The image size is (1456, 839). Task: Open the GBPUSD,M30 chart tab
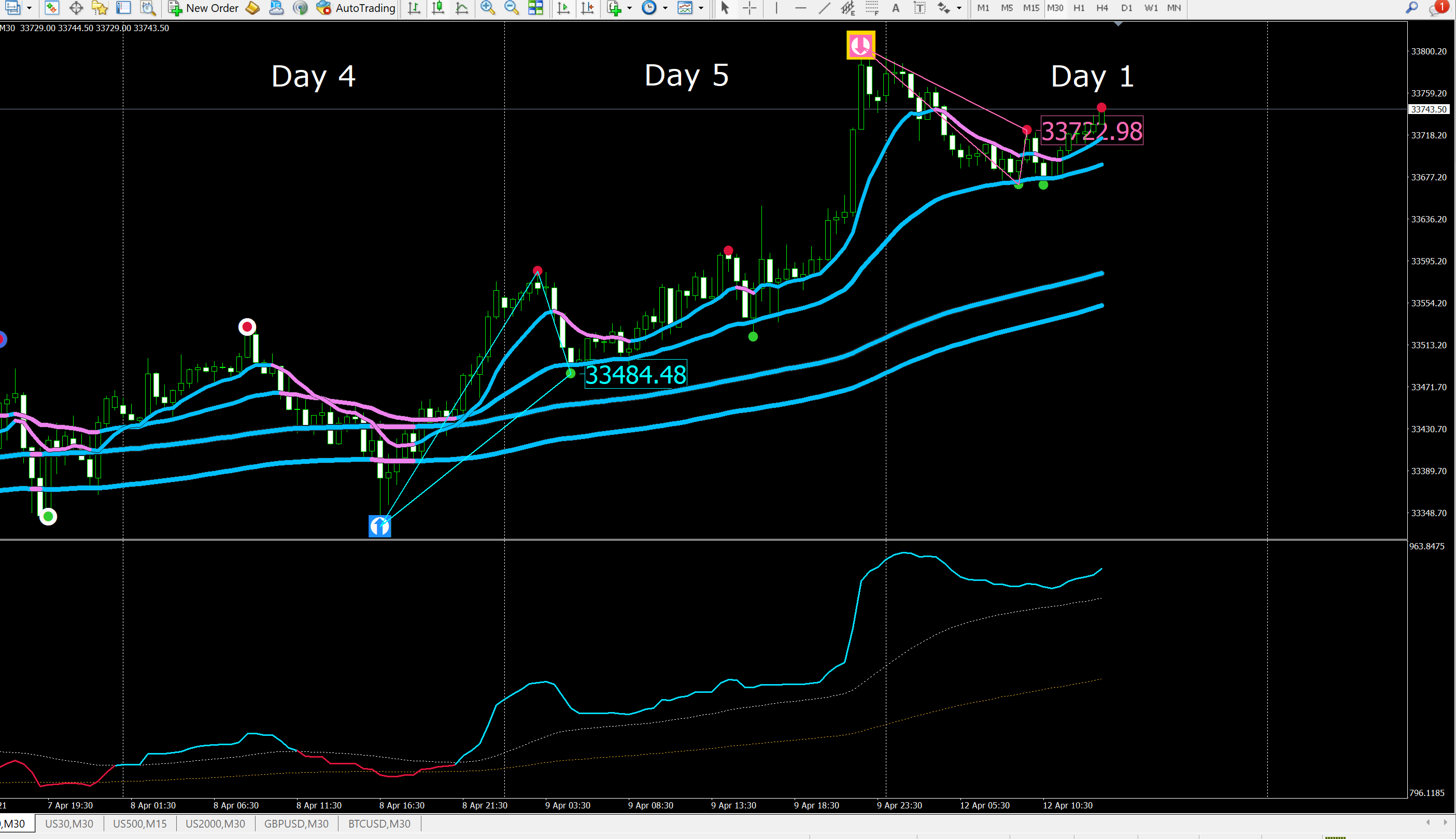[x=296, y=823]
